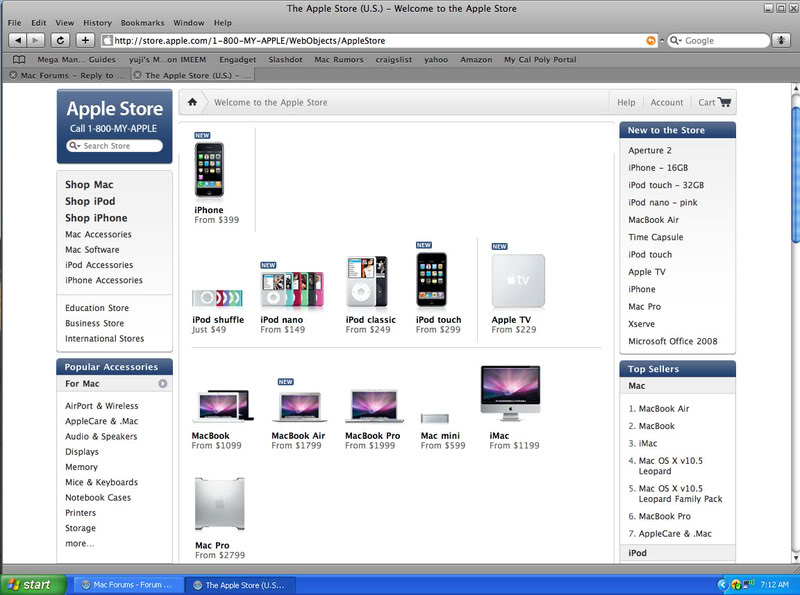Image resolution: width=800 pixels, height=595 pixels.
Task: Open the Search Store magnifier dropdown
Action: (74, 146)
